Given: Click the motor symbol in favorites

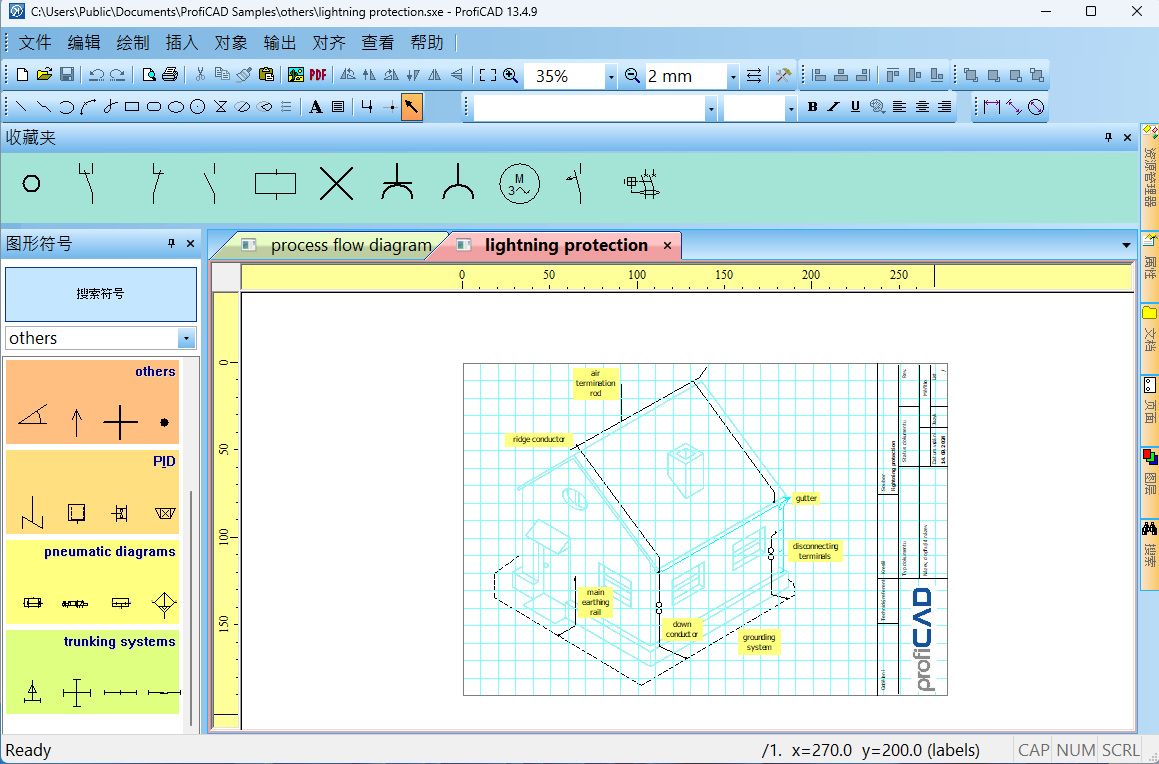Looking at the screenshot, I should [519, 184].
